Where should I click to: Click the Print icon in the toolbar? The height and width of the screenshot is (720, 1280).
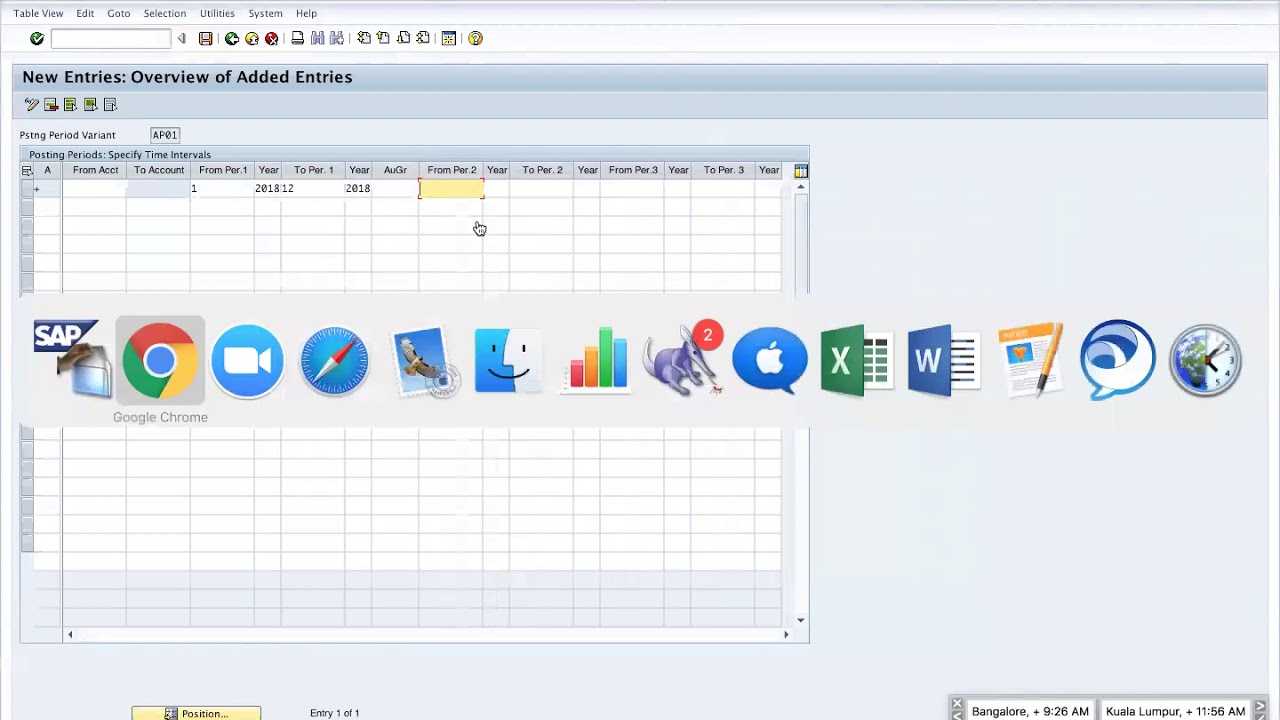tap(297, 38)
